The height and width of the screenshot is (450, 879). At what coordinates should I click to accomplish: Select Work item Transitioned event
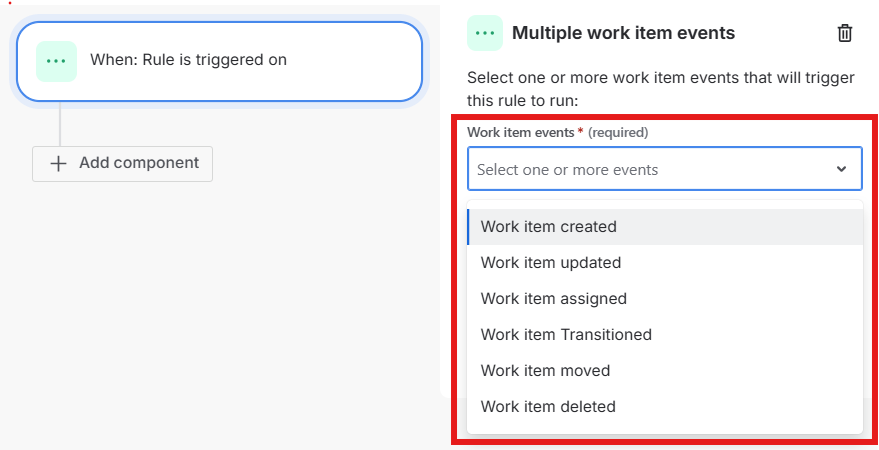[x=566, y=335]
